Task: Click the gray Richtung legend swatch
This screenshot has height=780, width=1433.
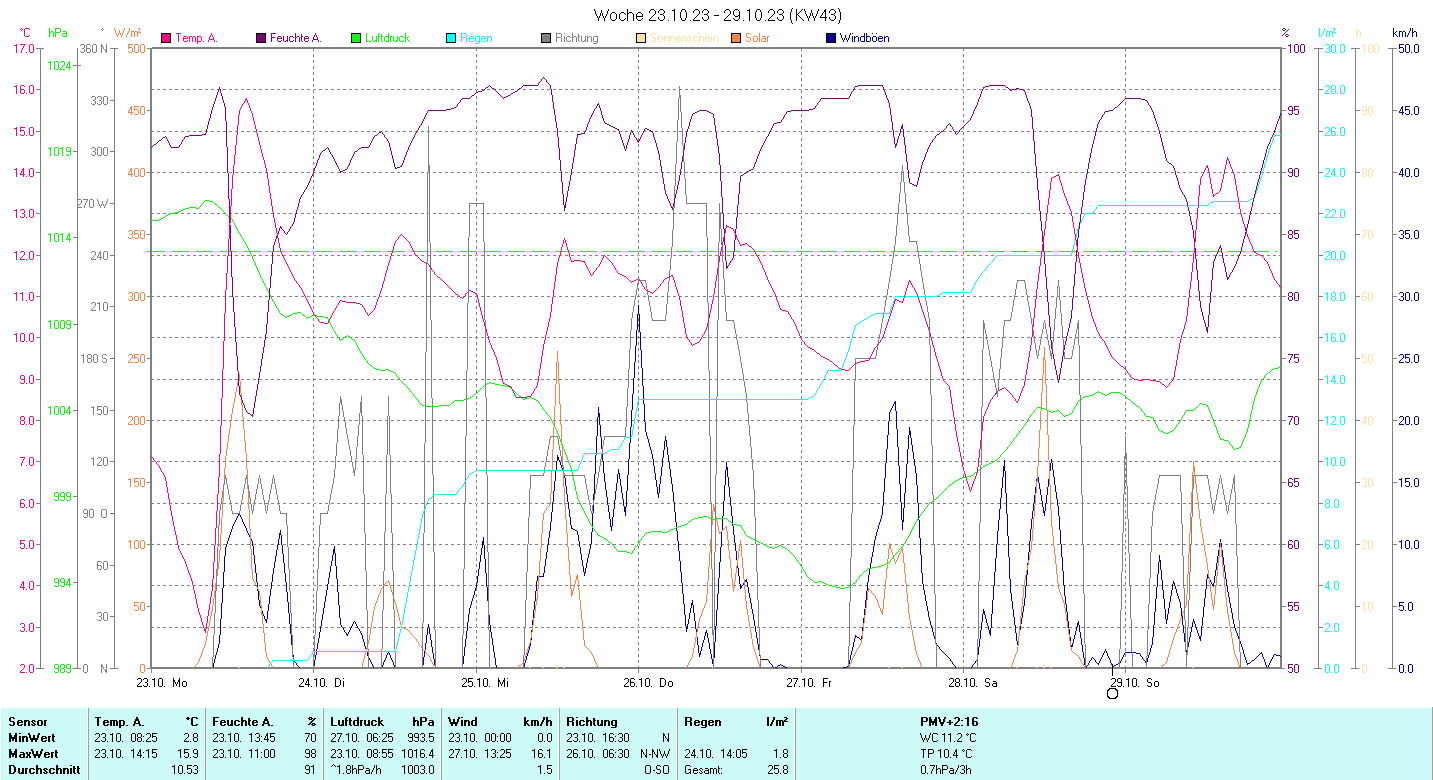Action: [x=546, y=38]
